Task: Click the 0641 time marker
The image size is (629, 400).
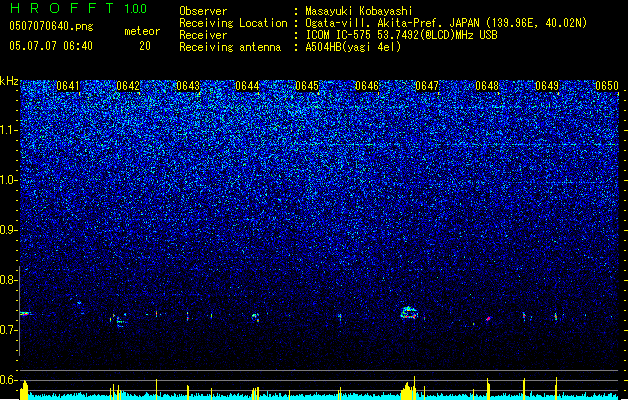Action: click(68, 86)
